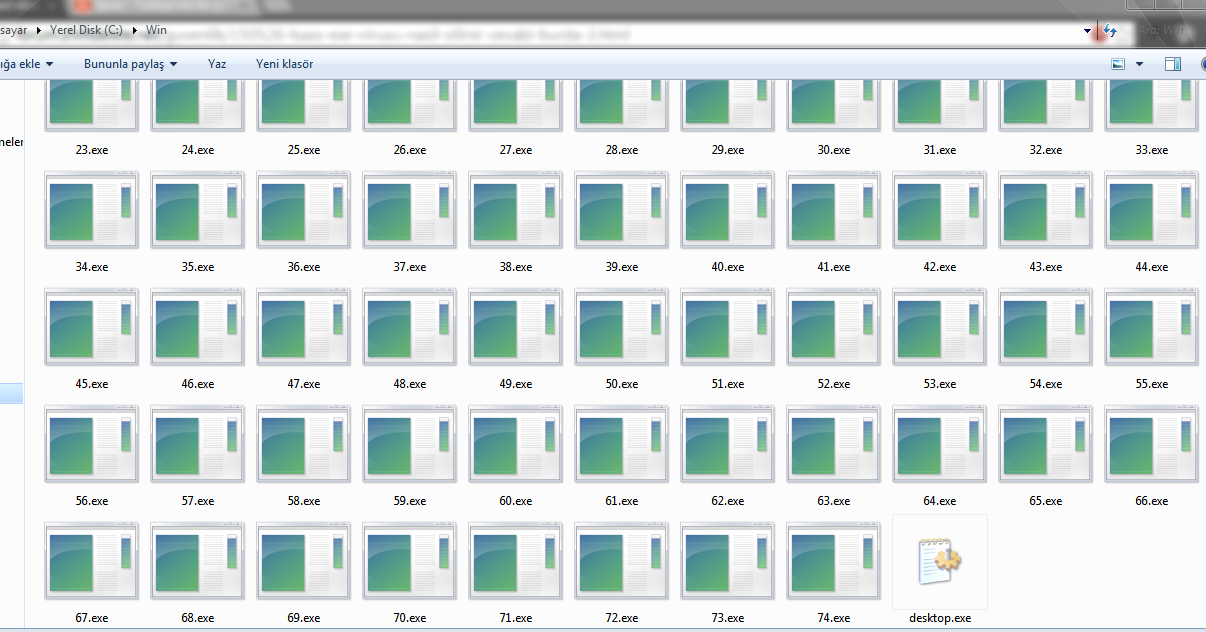Select the 51.exe file icon

tap(728, 327)
